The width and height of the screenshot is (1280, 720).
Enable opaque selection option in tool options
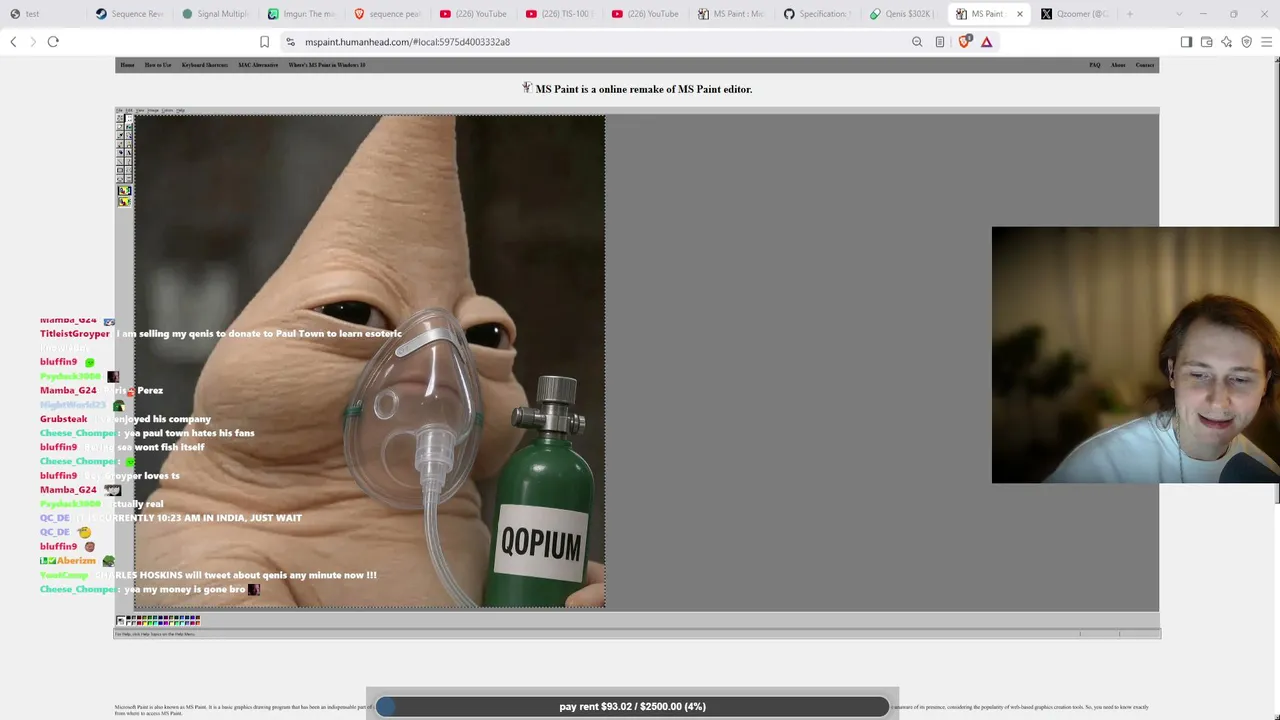(125, 190)
